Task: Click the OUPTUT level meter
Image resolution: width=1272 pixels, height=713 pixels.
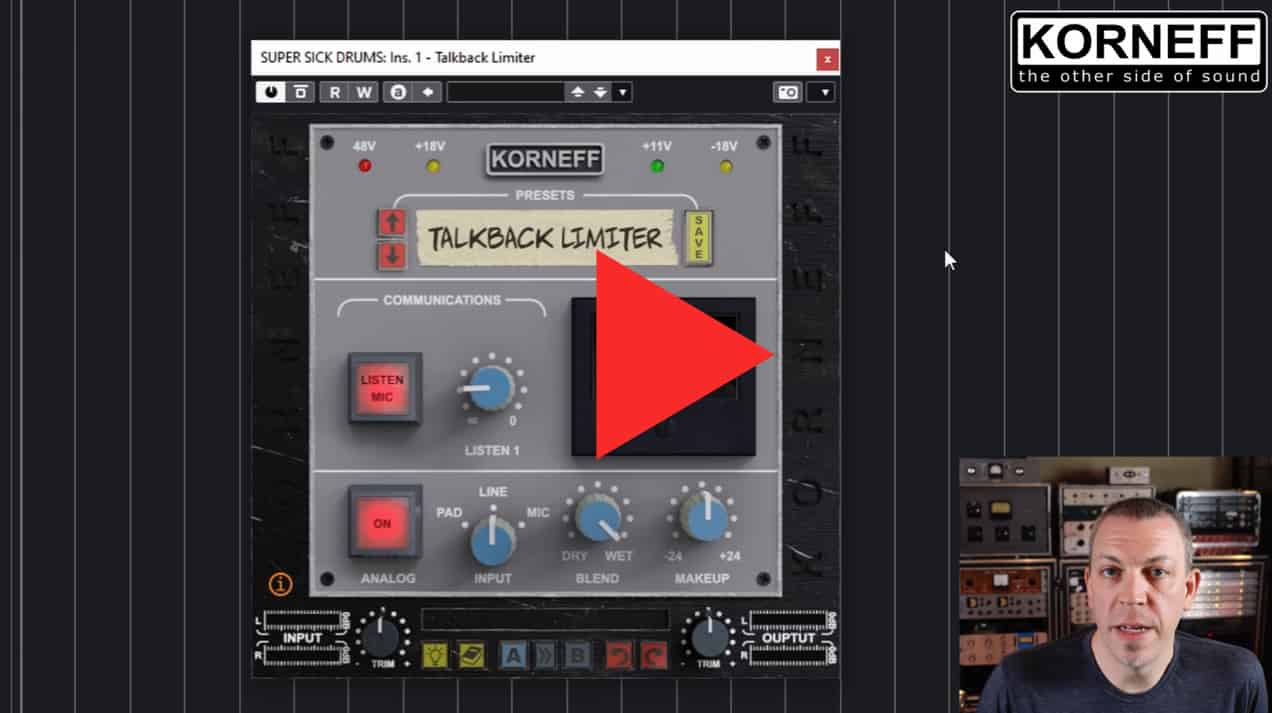Action: [x=790, y=638]
